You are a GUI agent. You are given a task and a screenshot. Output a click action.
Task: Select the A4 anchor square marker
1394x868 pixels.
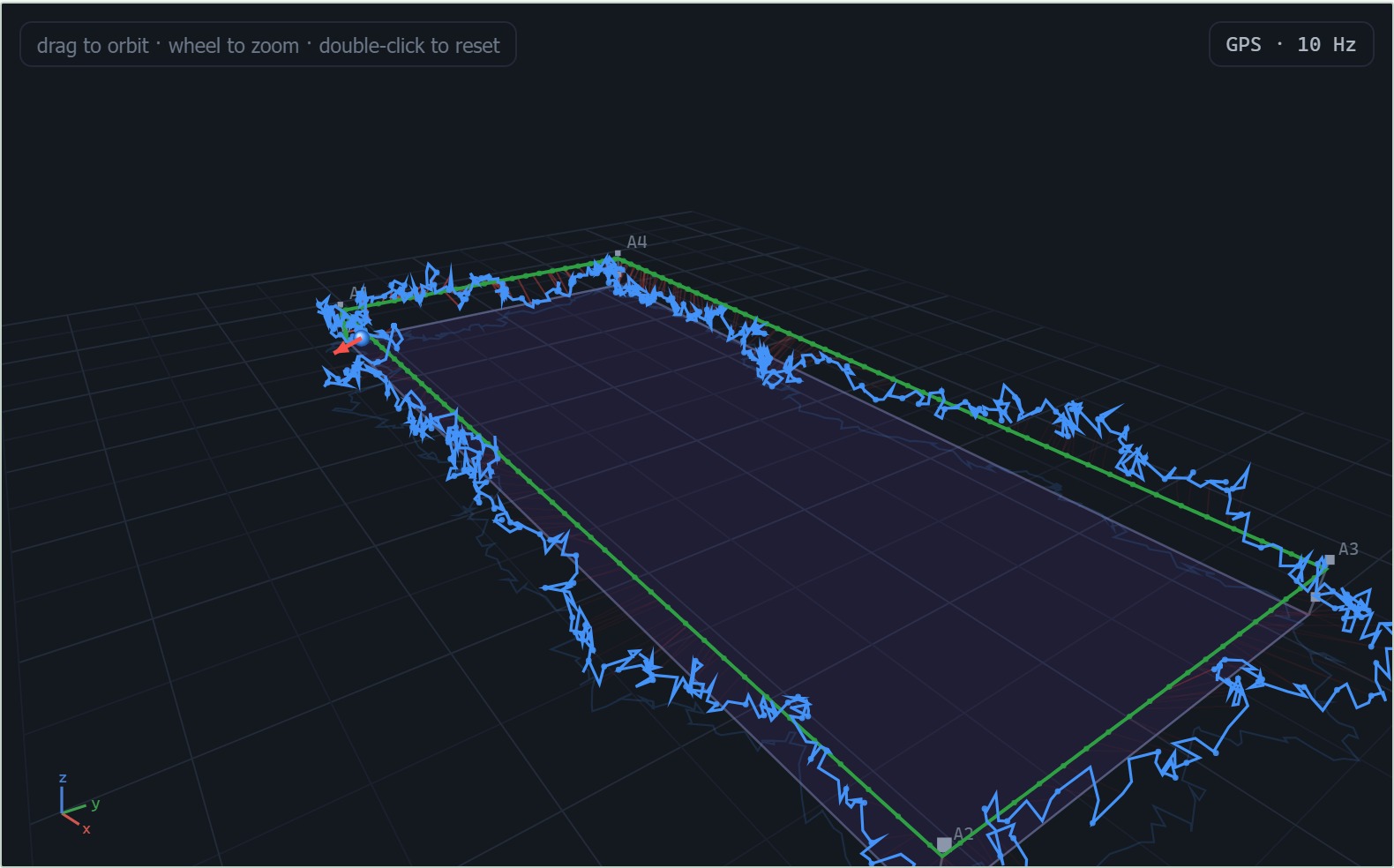click(618, 253)
